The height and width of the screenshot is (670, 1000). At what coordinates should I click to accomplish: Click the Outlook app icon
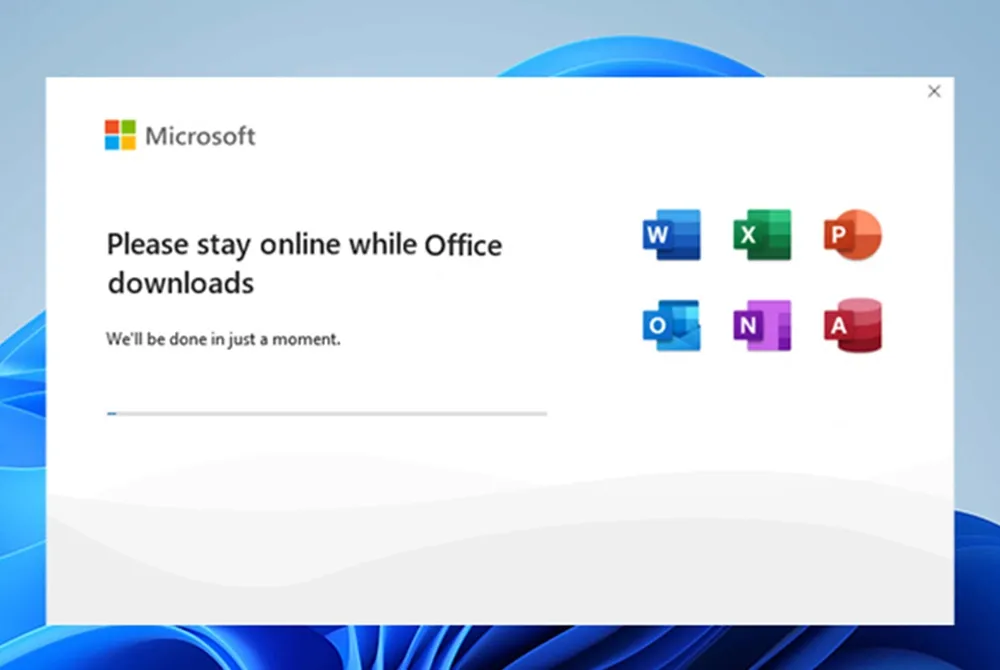coord(672,325)
